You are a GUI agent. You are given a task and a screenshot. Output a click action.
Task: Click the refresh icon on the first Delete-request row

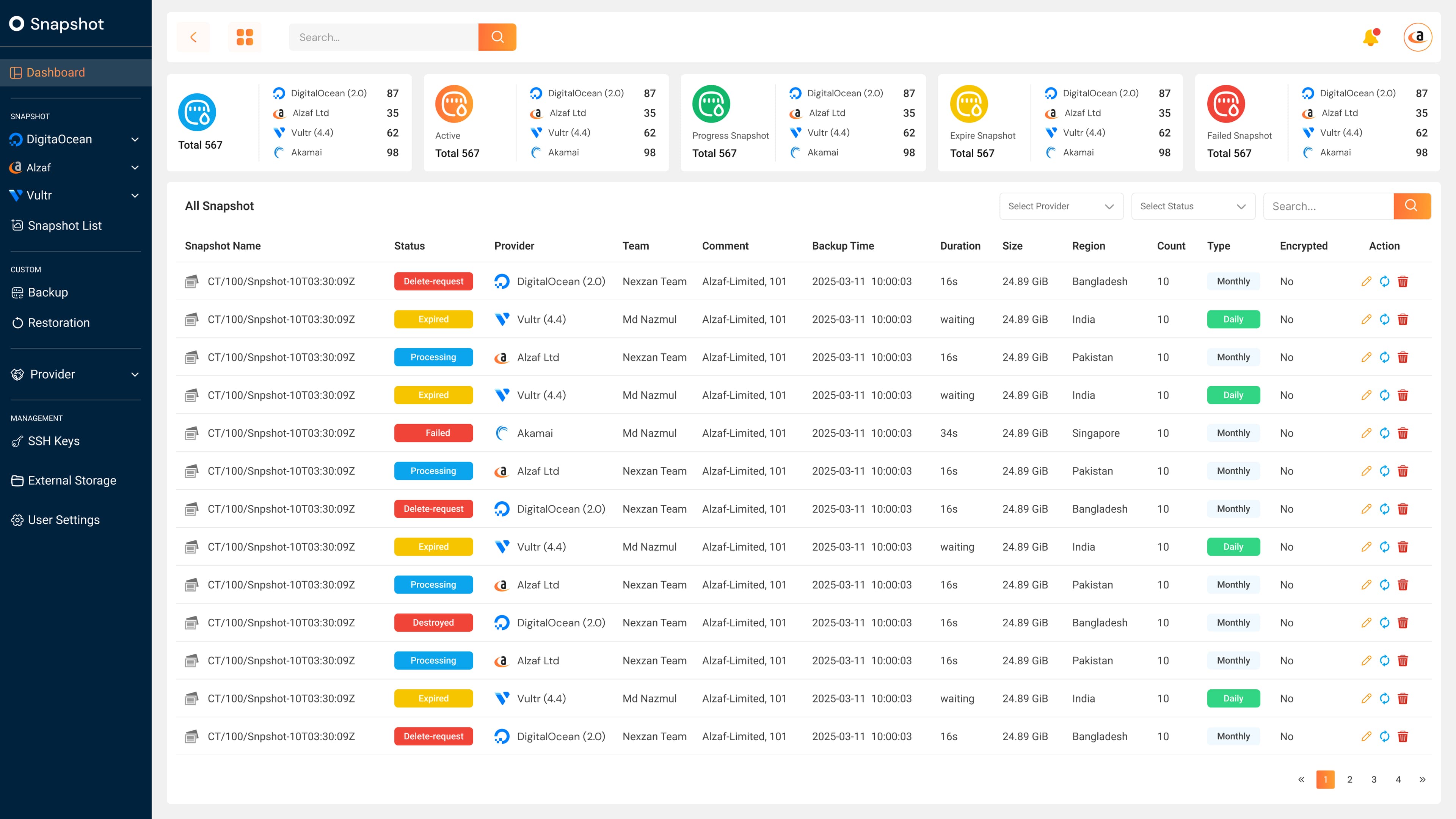pos(1384,281)
